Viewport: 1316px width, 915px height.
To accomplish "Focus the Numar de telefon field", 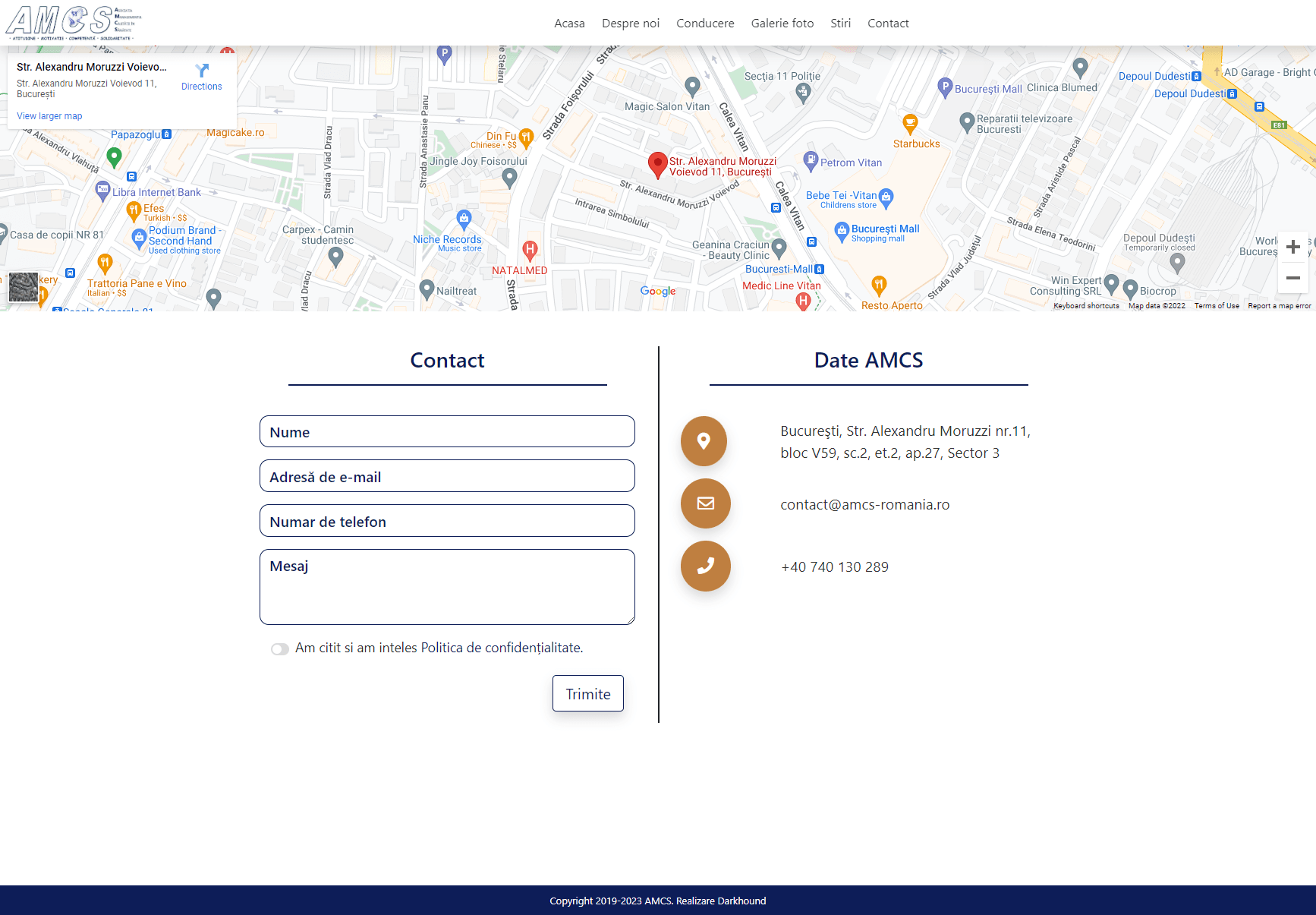I will click(447, 521).
